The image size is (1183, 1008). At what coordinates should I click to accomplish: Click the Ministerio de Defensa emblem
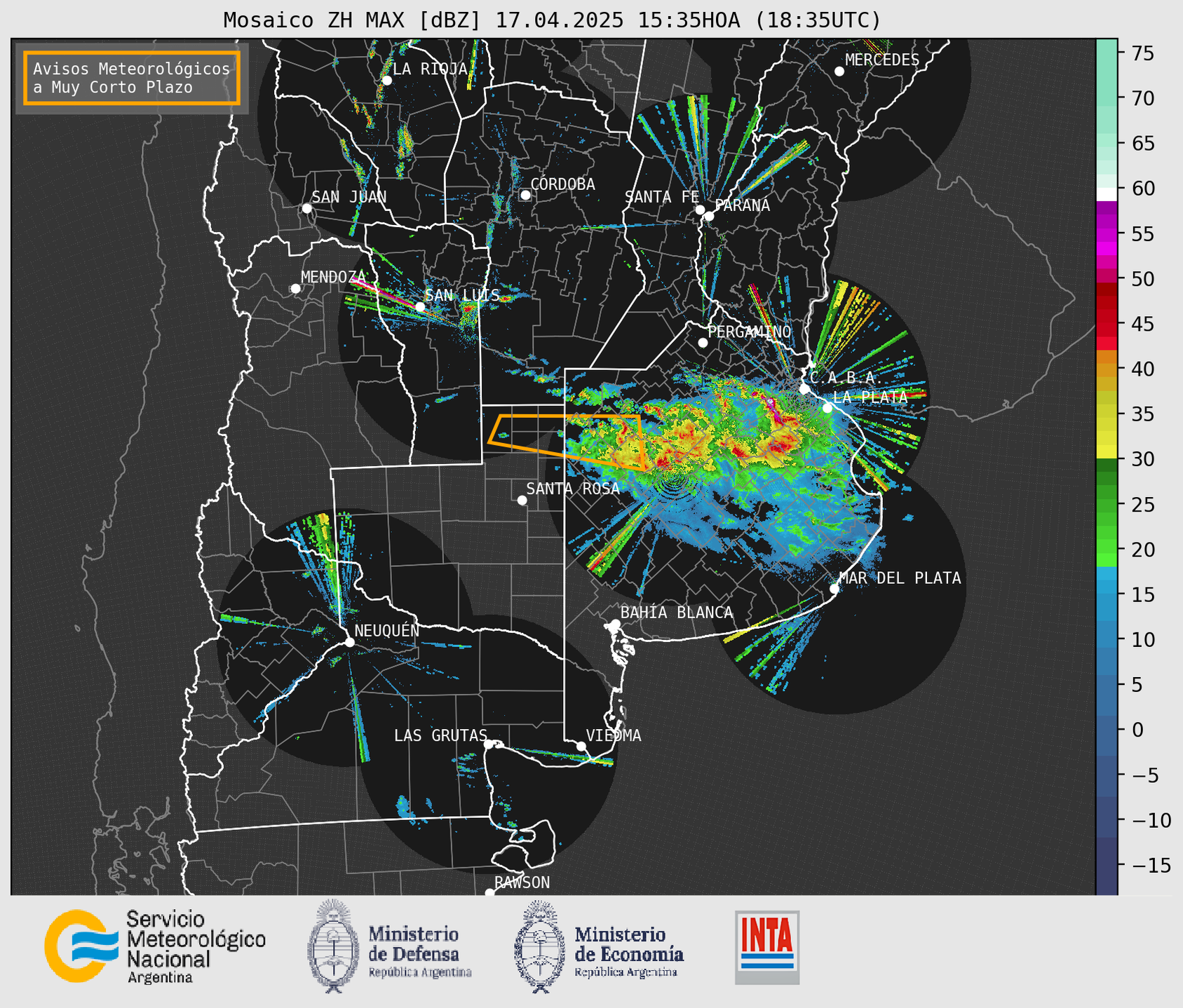click(x=334, y=946)
